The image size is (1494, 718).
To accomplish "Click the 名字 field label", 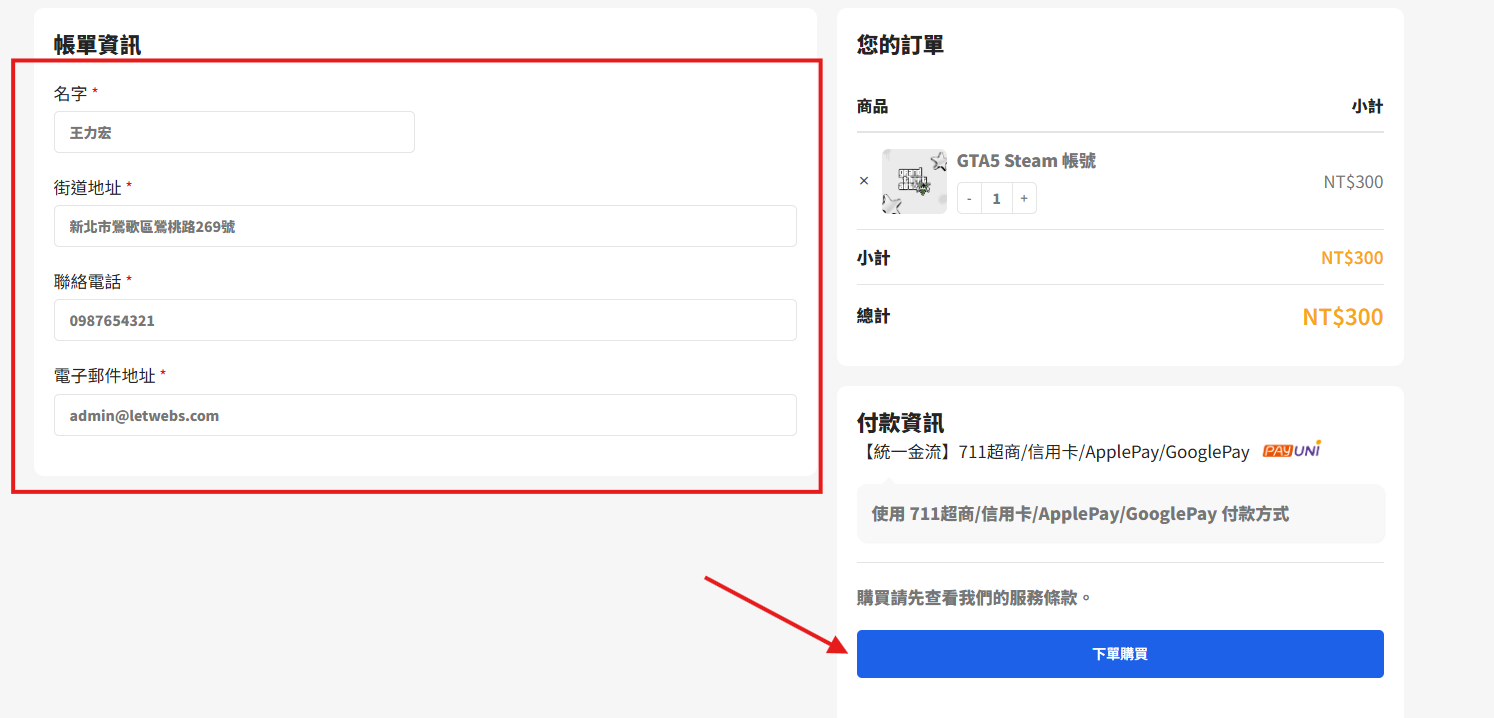I will 70,93.
